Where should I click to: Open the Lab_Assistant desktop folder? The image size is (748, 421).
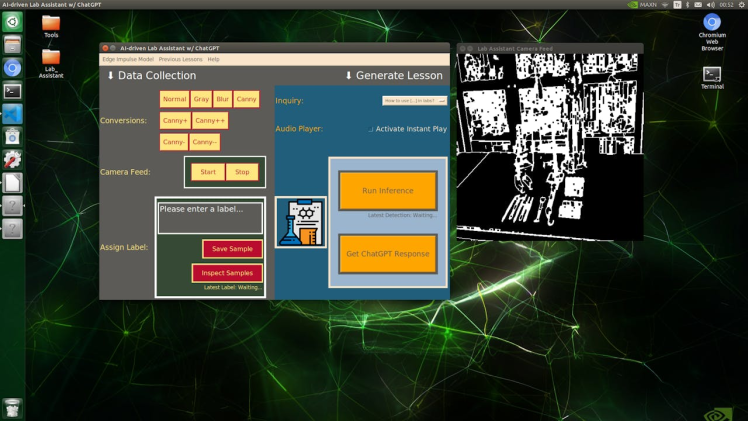pos(51,58)
